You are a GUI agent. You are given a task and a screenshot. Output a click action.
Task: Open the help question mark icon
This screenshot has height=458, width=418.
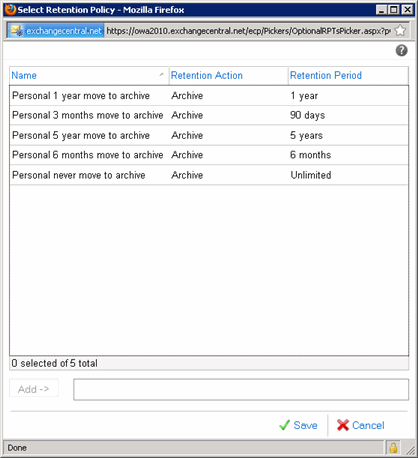401,51
